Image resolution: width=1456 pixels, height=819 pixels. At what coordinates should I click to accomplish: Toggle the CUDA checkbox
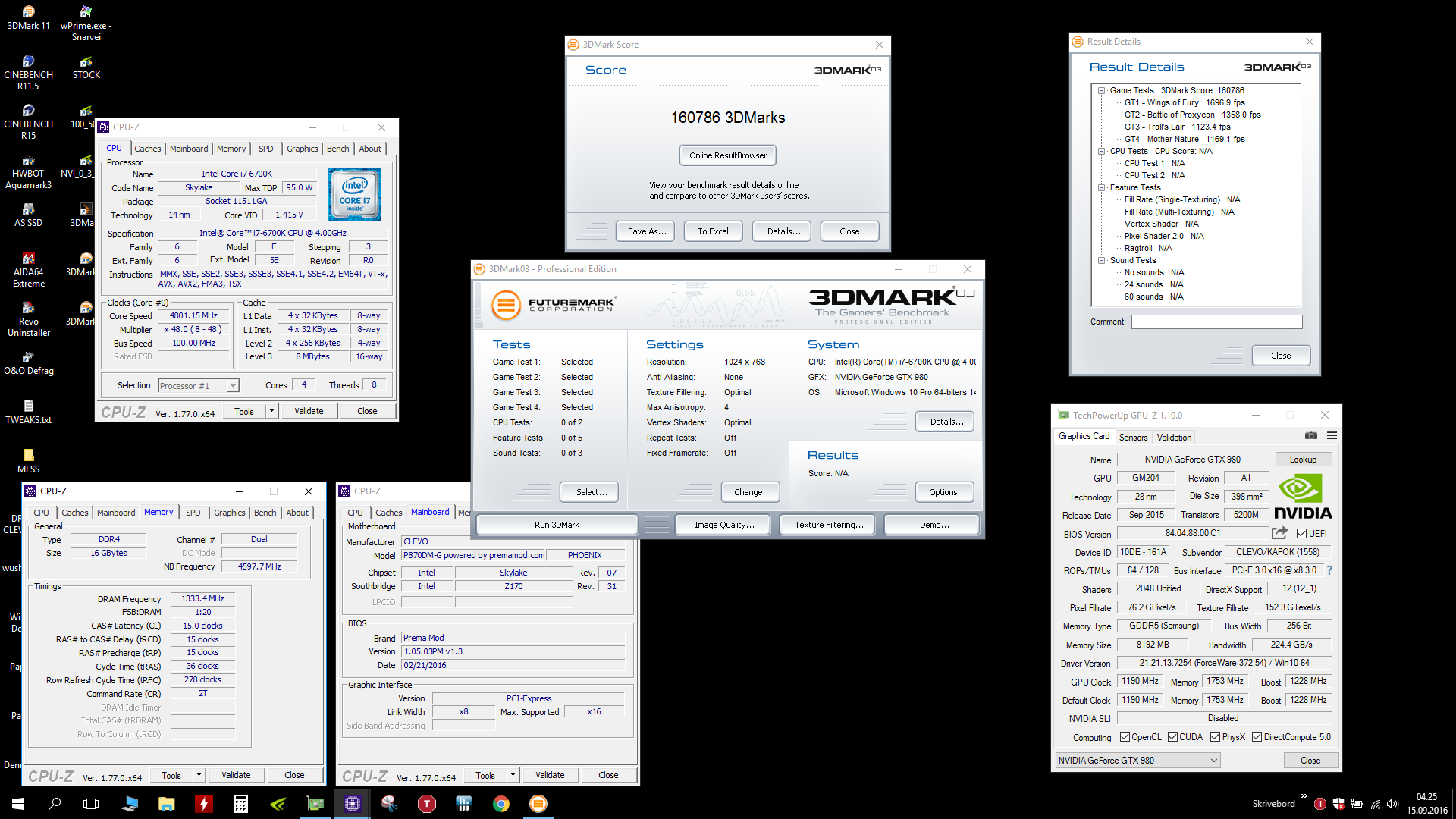click(1172, 737)
